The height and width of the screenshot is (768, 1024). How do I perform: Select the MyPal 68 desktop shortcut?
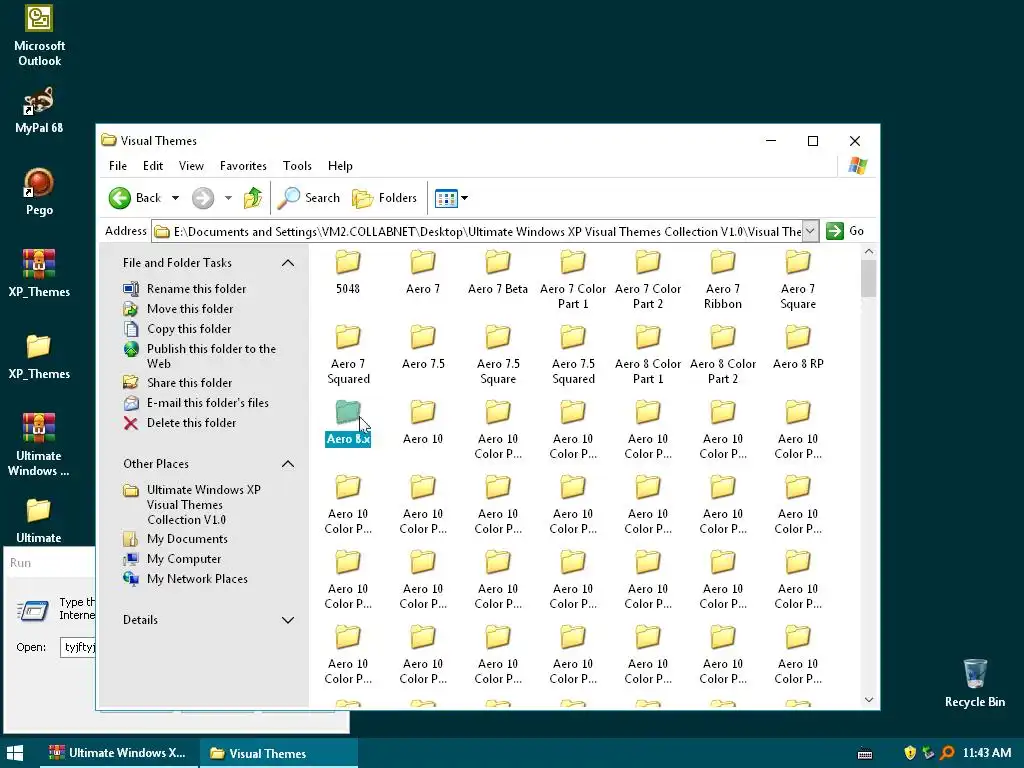point(39,110)
